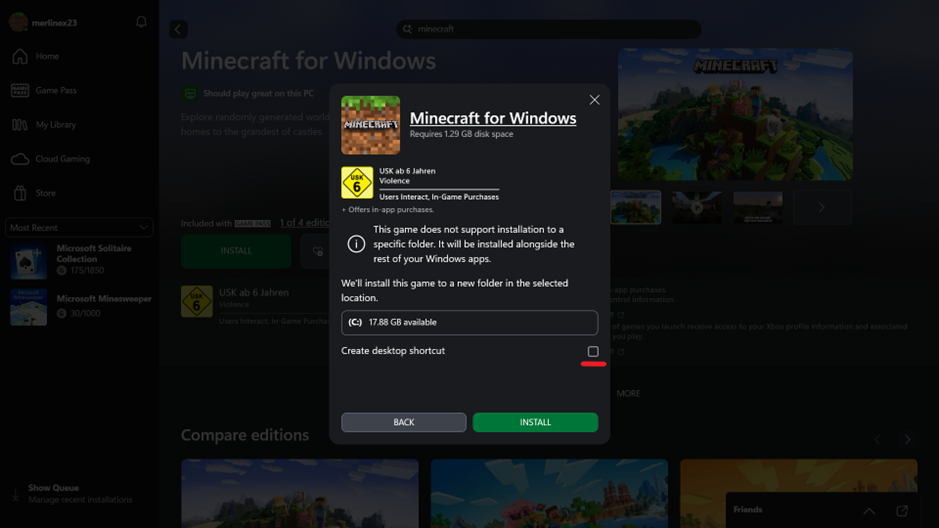Click the Game Pass badge next to Included with

tap(252, 223)
